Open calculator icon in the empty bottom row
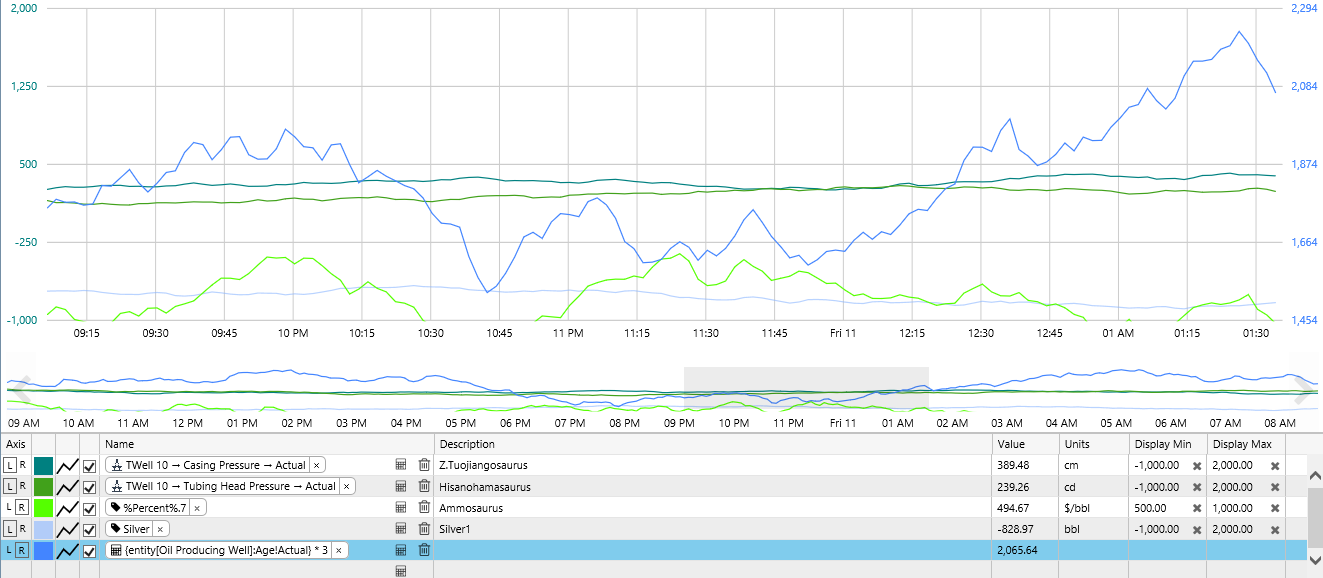 [401, 571]
